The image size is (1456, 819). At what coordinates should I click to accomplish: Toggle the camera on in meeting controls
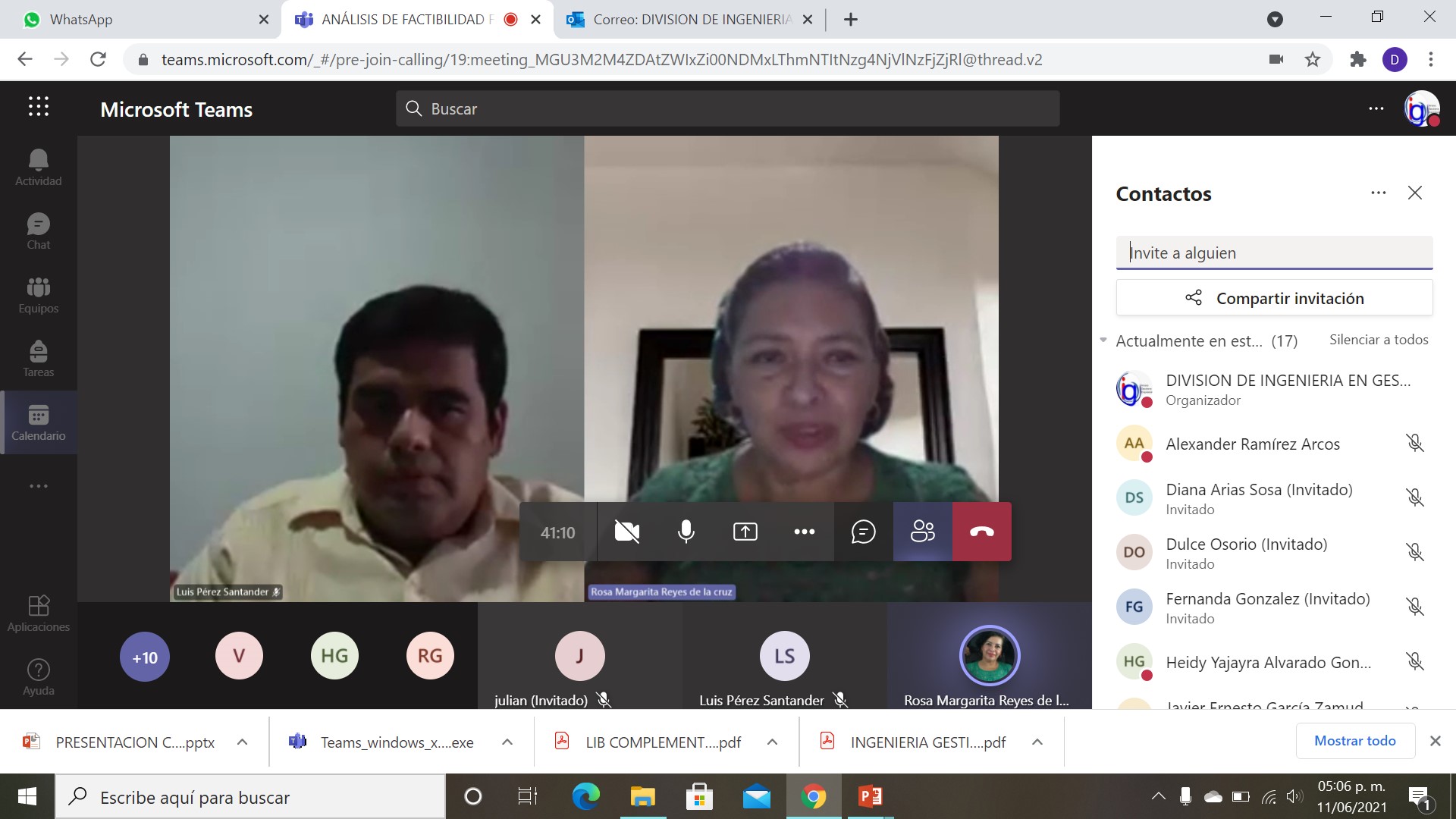(626, 532)
